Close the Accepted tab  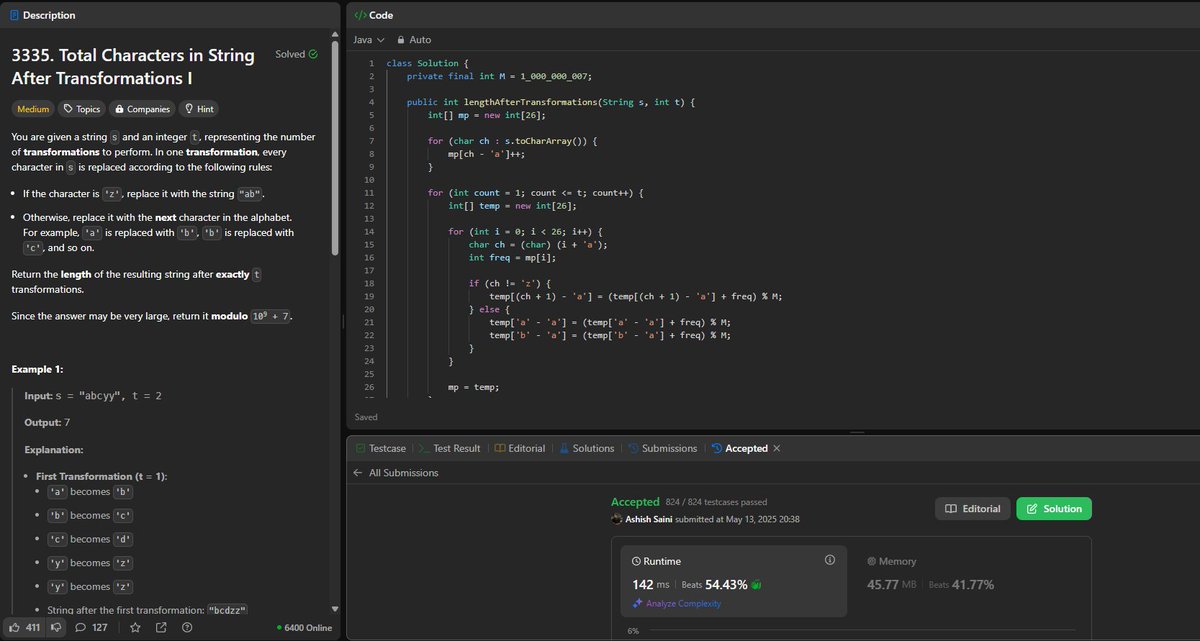tap(777, 448)
